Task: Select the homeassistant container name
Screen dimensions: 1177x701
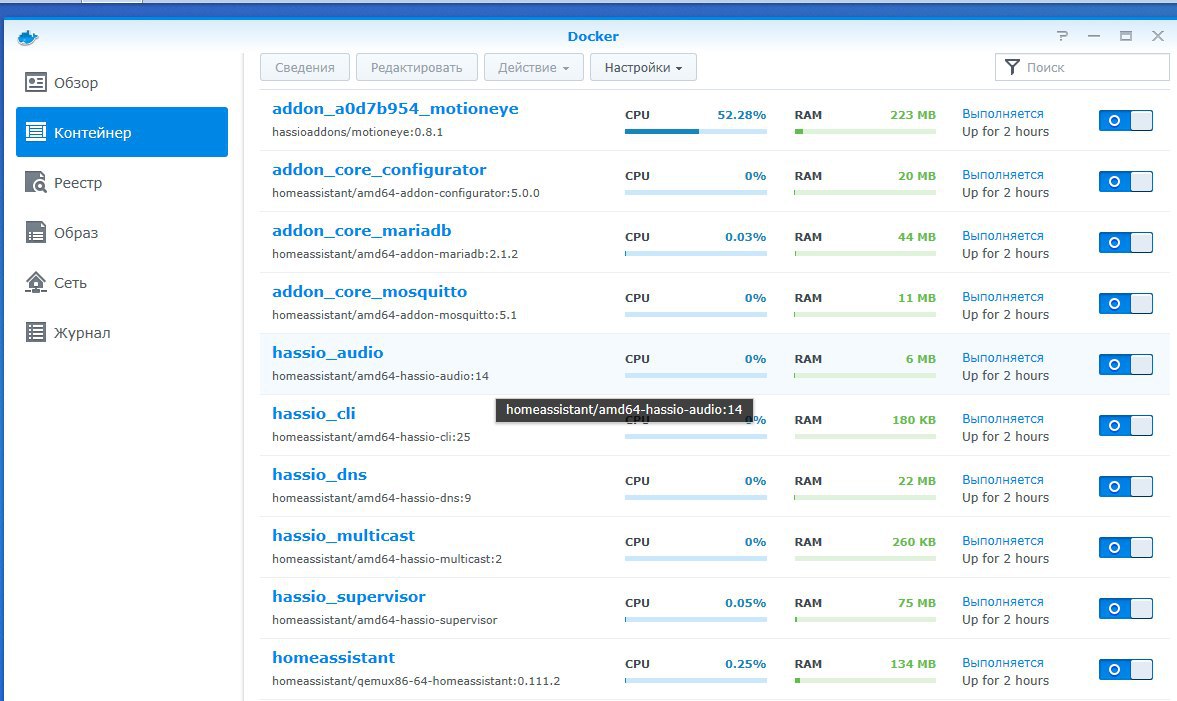Action: tap(333, 657)
